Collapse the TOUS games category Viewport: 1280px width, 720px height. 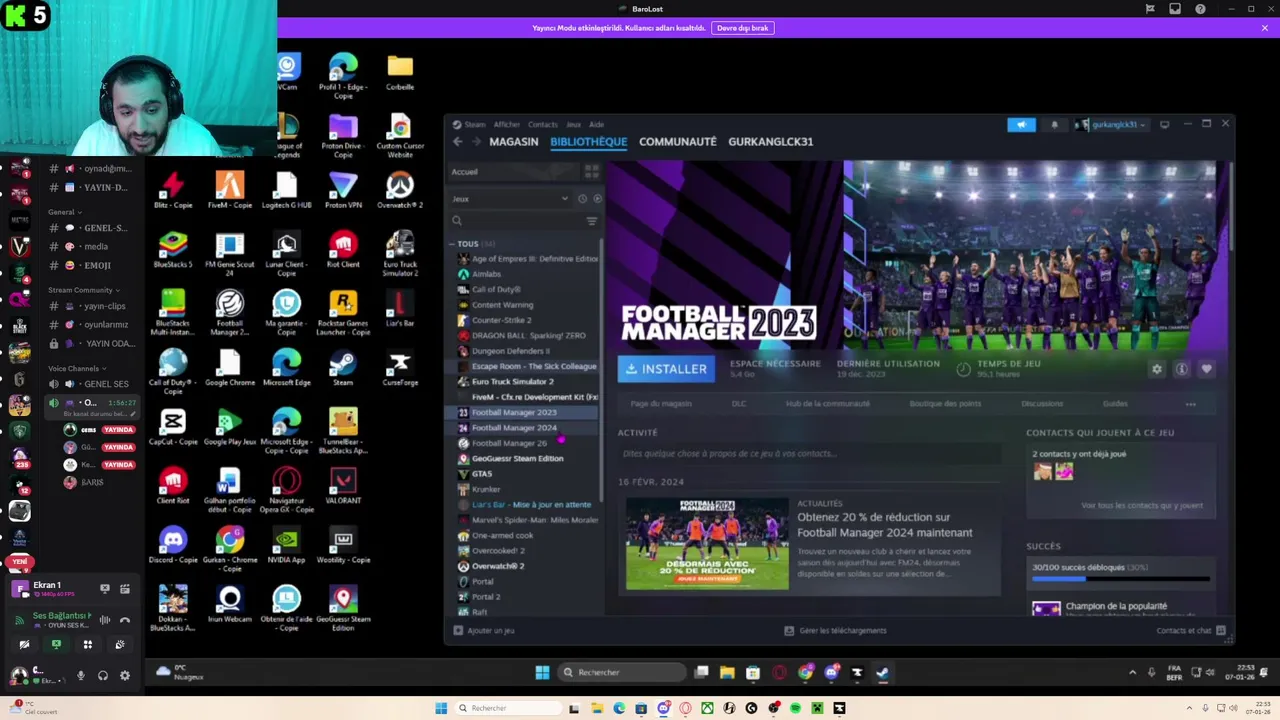(x=452, y=244)
